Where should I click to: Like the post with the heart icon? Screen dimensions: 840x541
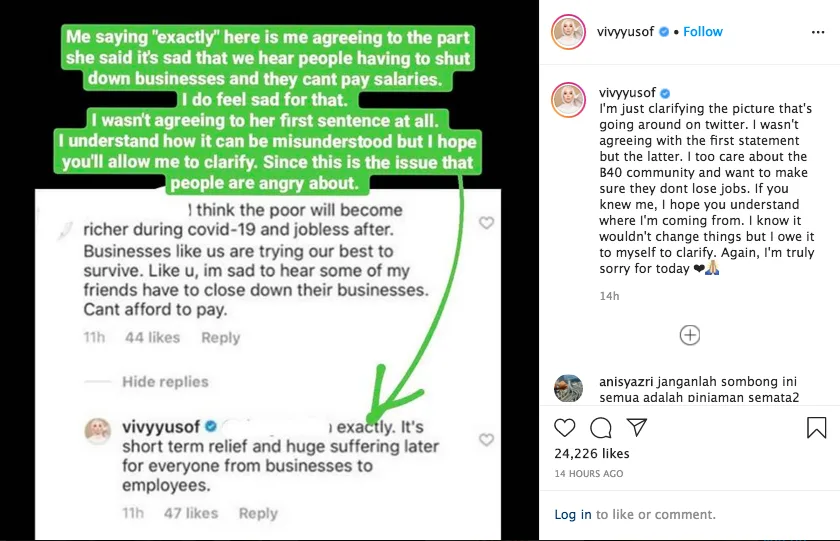[565, 428]
